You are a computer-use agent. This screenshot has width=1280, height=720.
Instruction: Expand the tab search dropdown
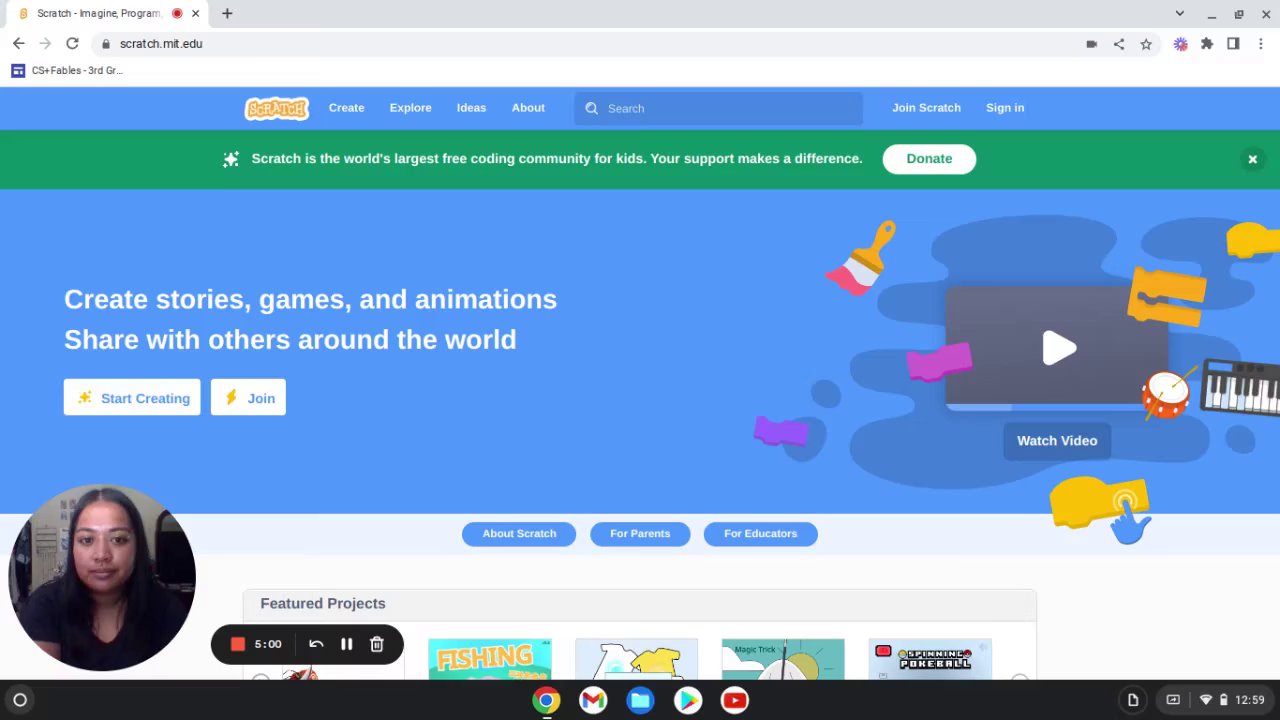point(1180,14)
